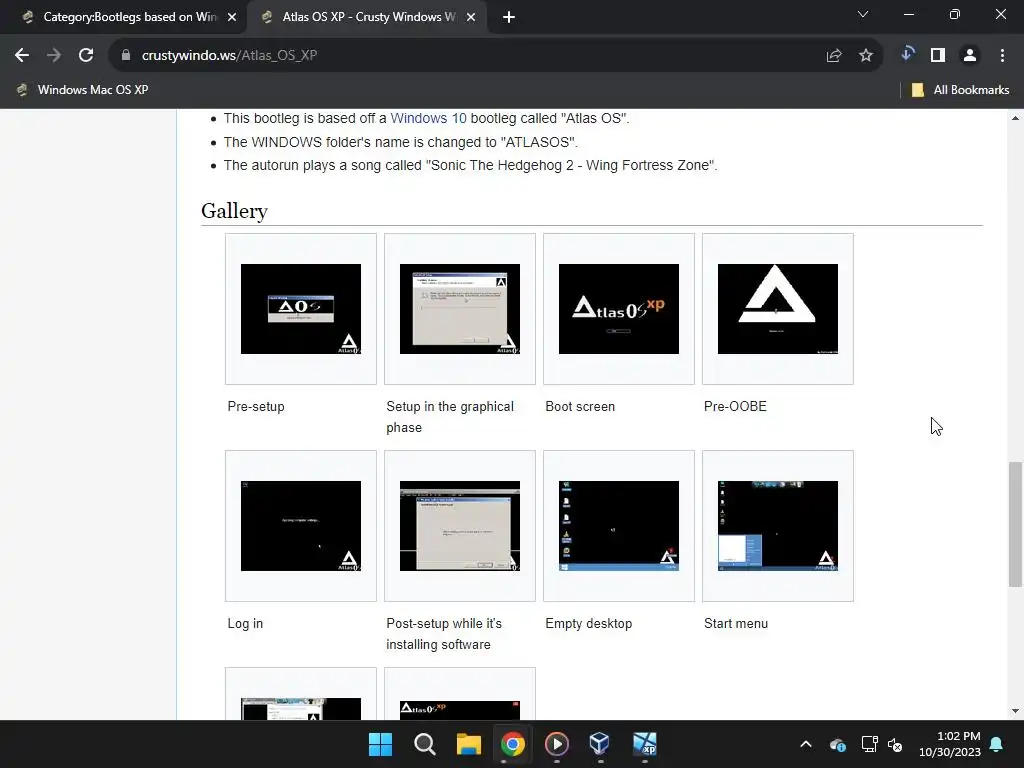Open the Pre-OOBE thumbnail
The width and height of the screenshot is (1024, 768).
pos(778,309)
